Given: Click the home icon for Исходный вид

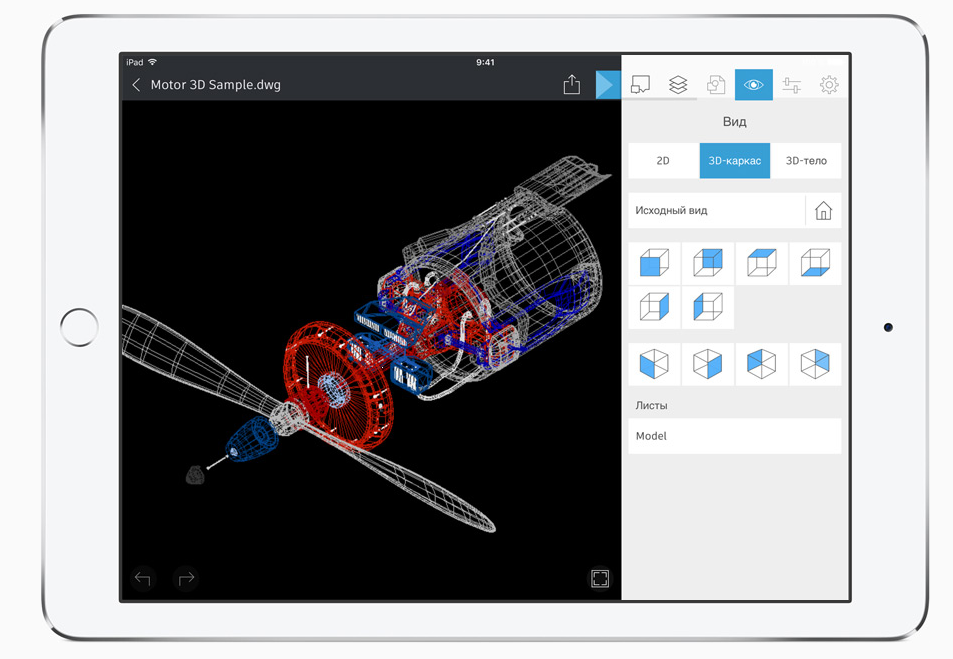Looking at the screenshot, I should 824,210.
